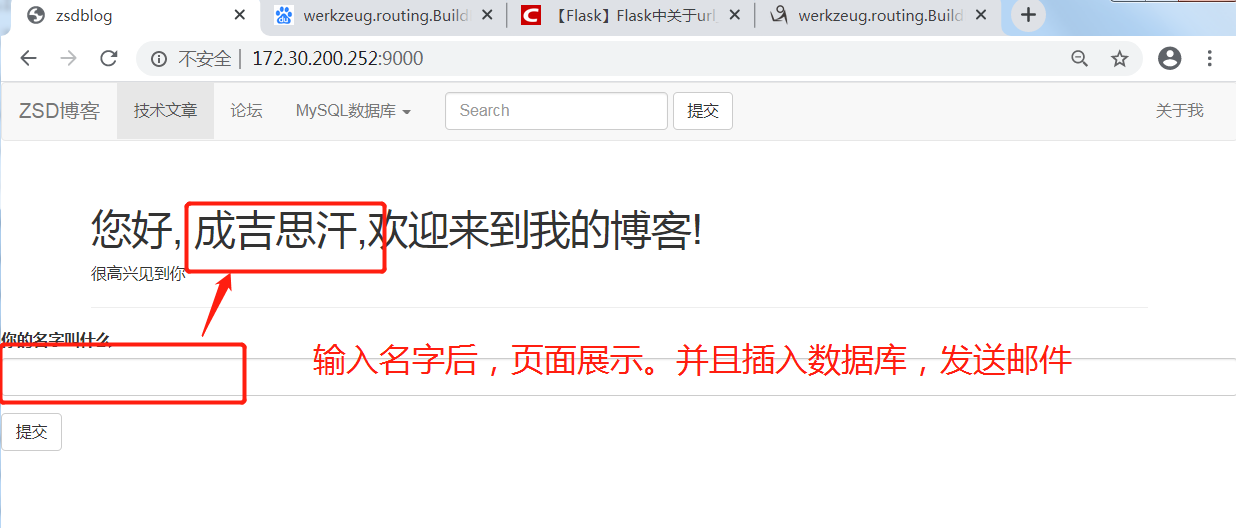Viewport: 1236px width, 528px height.
Task: Go back with the browser back arrow
Action: [28, 59]
